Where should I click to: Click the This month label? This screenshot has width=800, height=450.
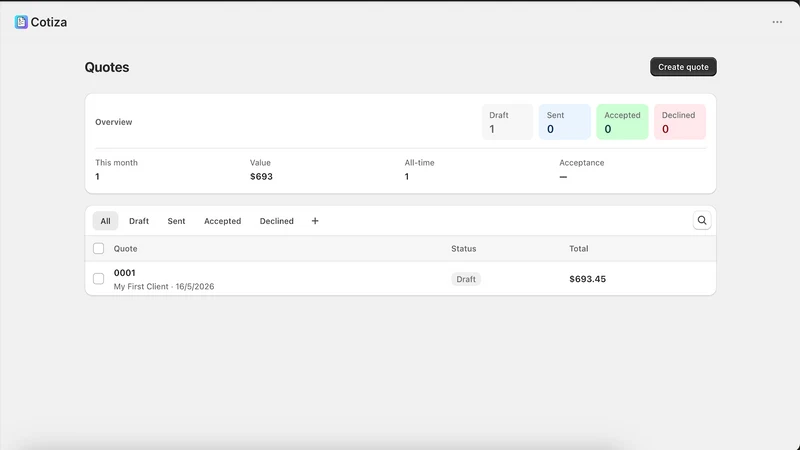point(116,163)
